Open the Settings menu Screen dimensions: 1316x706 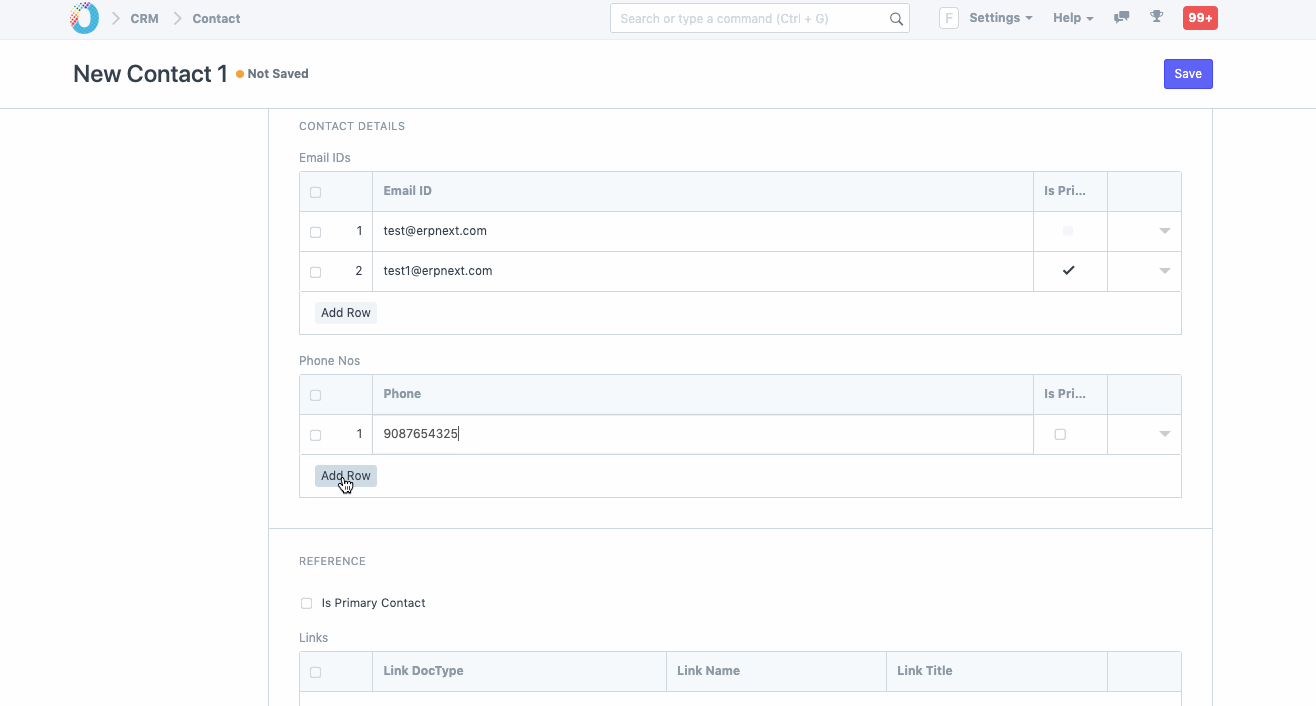1000,18
